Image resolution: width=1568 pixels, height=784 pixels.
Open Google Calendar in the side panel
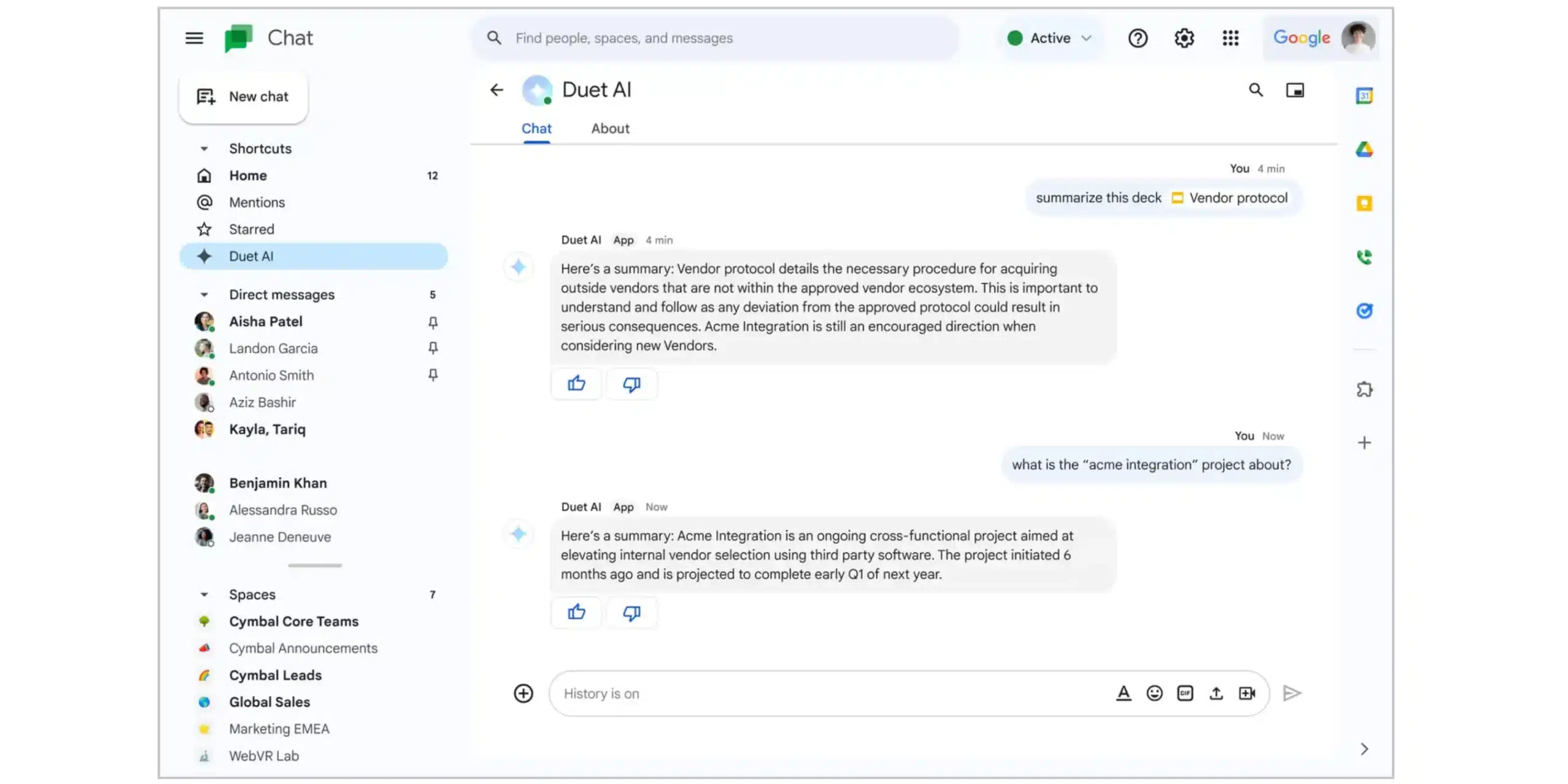point(1364,96)
